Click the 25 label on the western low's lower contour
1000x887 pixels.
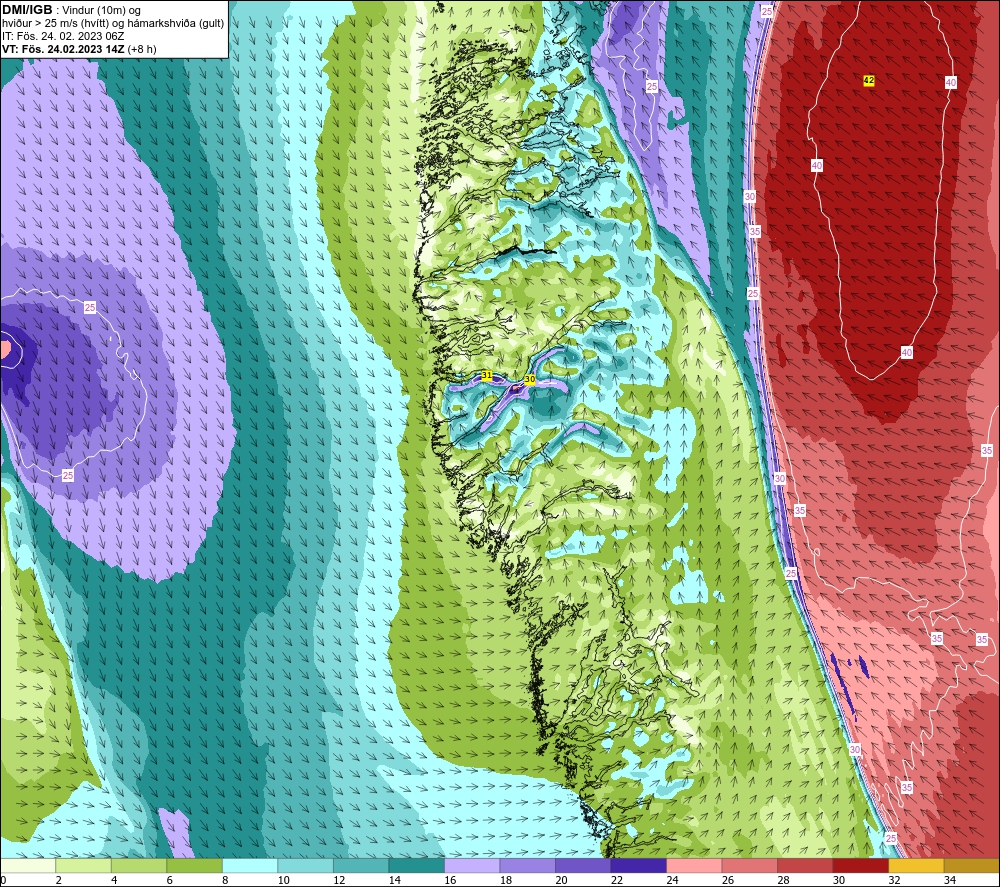[68, 475]
